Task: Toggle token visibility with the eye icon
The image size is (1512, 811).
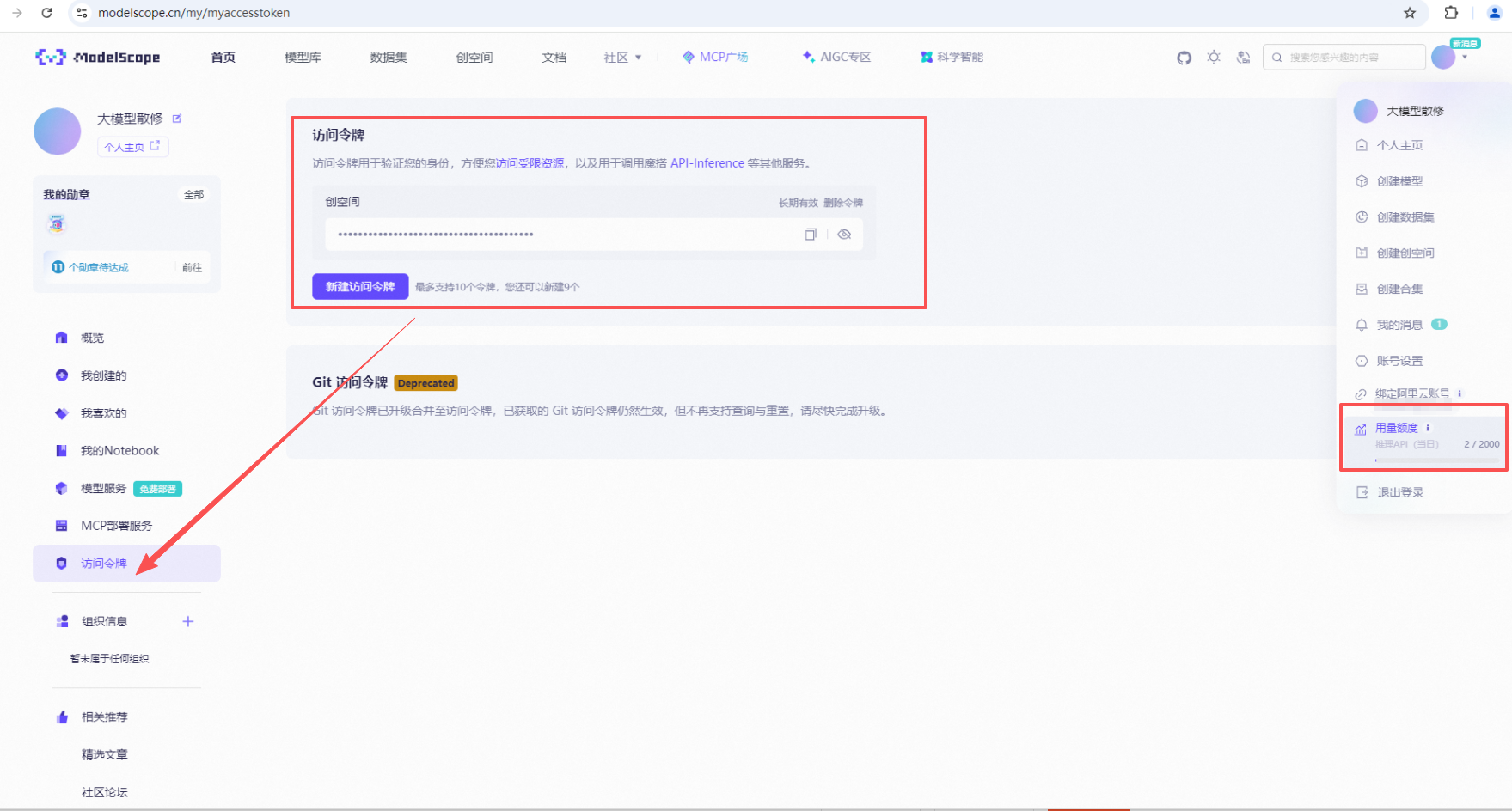Action: coord(844,235)
